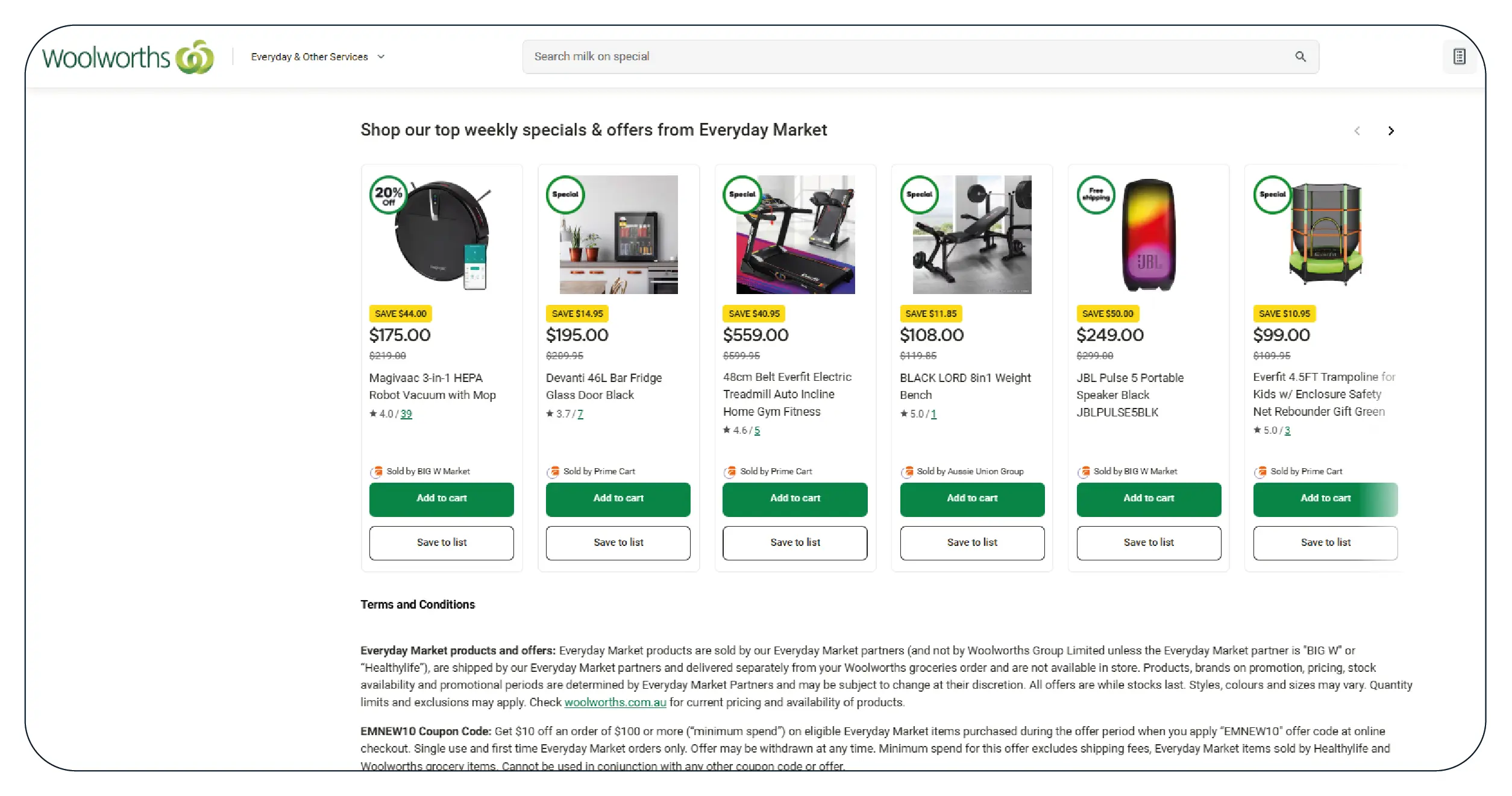Click the Woolworths logo
The image size is (1512, 796).
pos(128,57)
